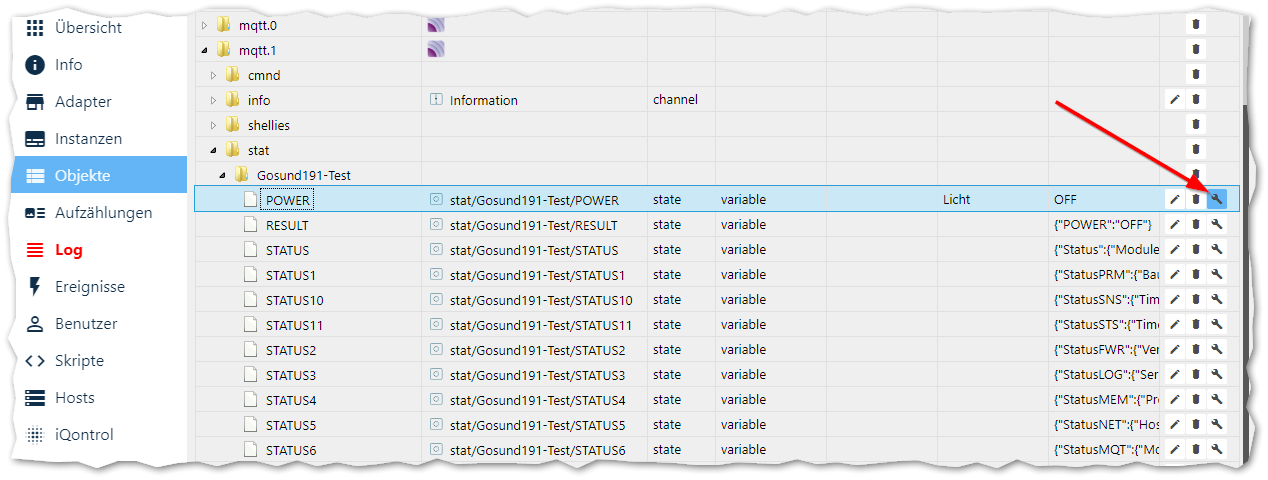Open the Log menu item
The width and height of the screenshot is (1268, 480).
coord(68,250)
